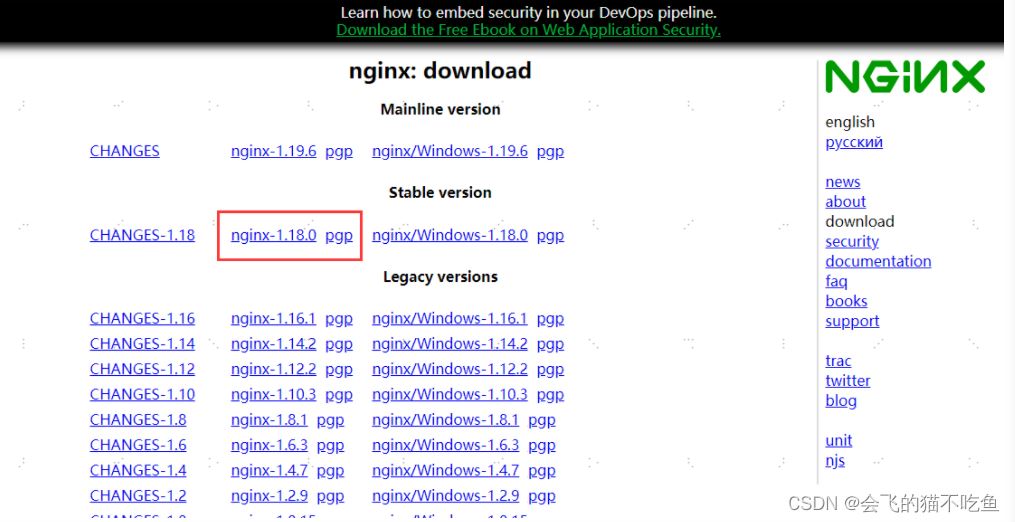Click the 'Stable version' heading
Screen dimensions: 1015x522
[440, 192]
